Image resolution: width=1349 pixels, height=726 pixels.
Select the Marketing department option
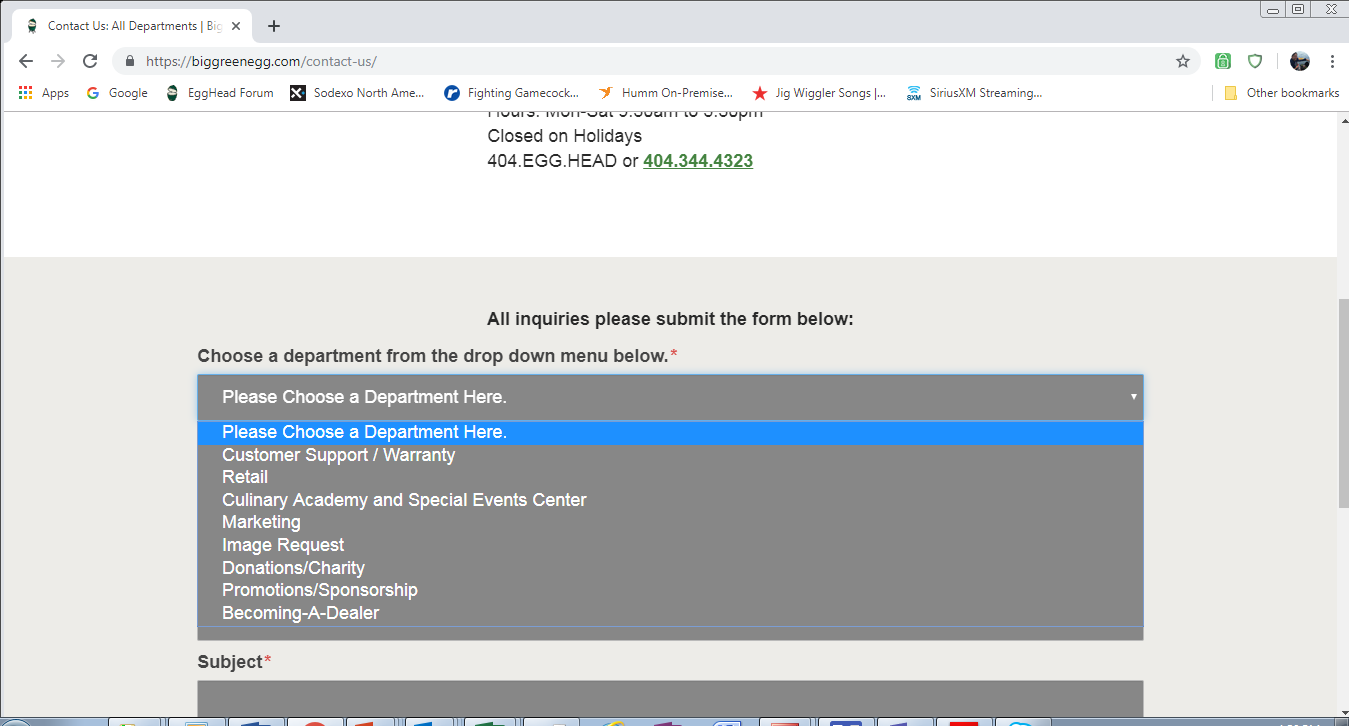tap(670, 522)
